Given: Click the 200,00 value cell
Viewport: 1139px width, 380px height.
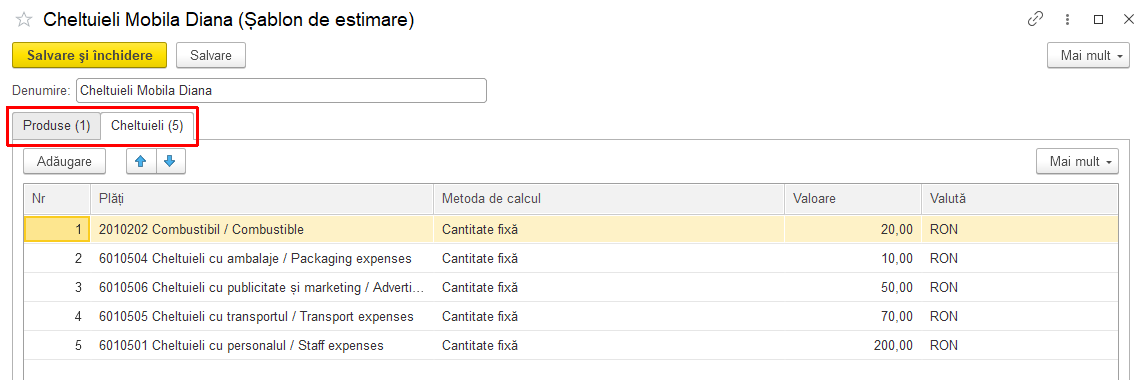Looking at the screenshot, I should [x=853, y=346].
